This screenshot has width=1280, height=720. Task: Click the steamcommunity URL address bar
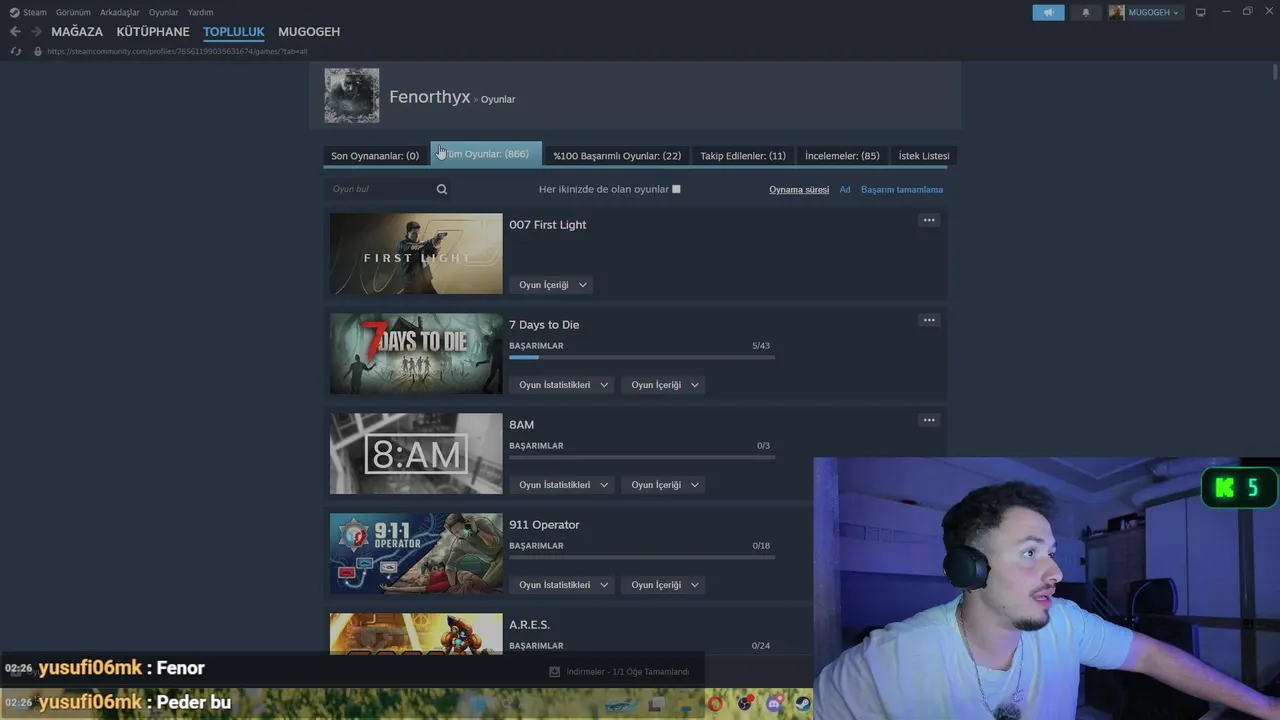pyautogui.click(x=177, y=51)
